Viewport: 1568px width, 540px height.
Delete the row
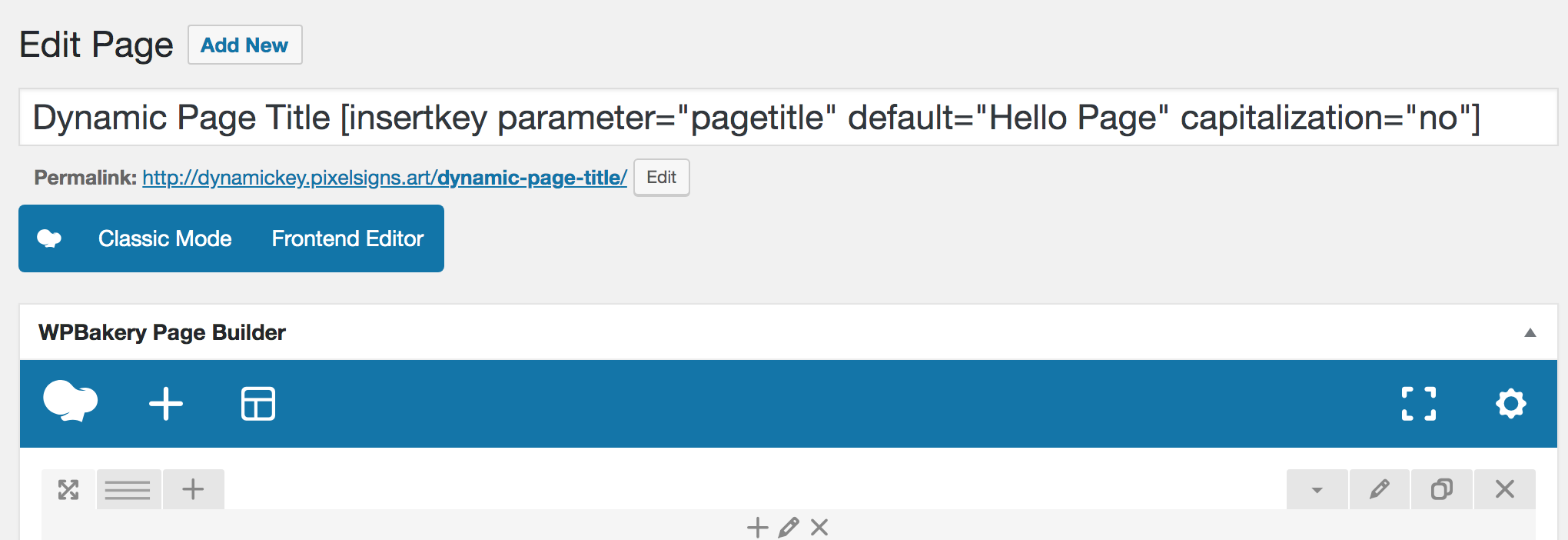(x=1505, y=489)
